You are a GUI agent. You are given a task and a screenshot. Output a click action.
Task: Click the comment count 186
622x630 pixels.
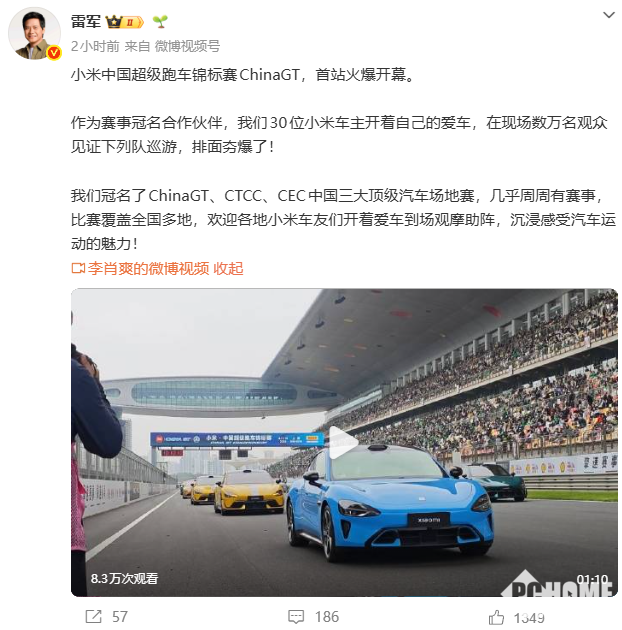click(327, 617)
